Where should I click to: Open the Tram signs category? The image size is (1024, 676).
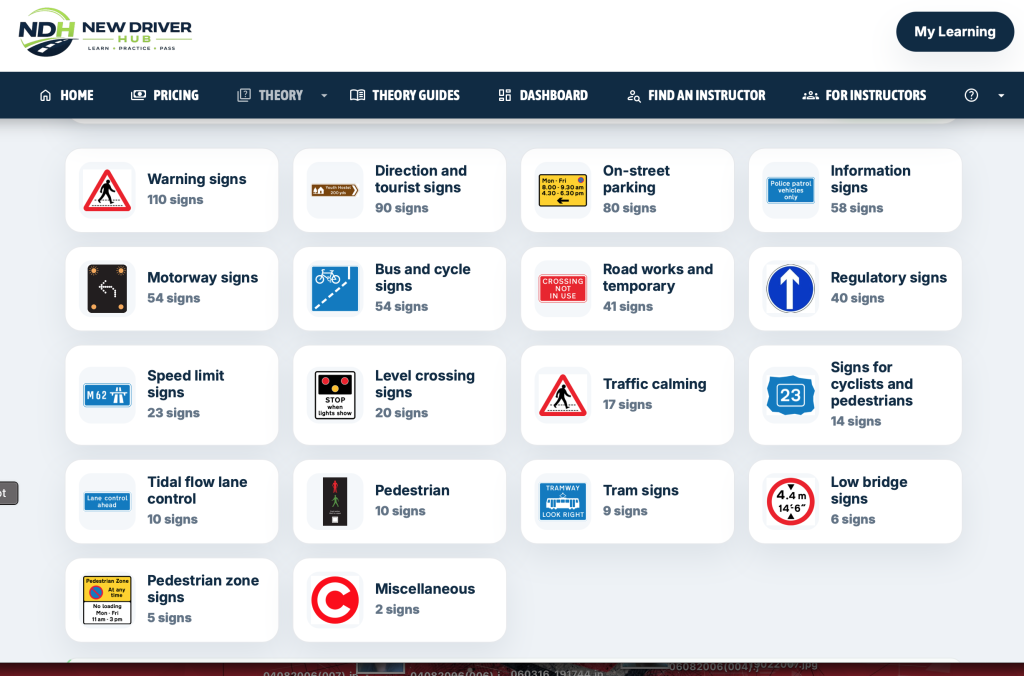(x=628, y=502)
